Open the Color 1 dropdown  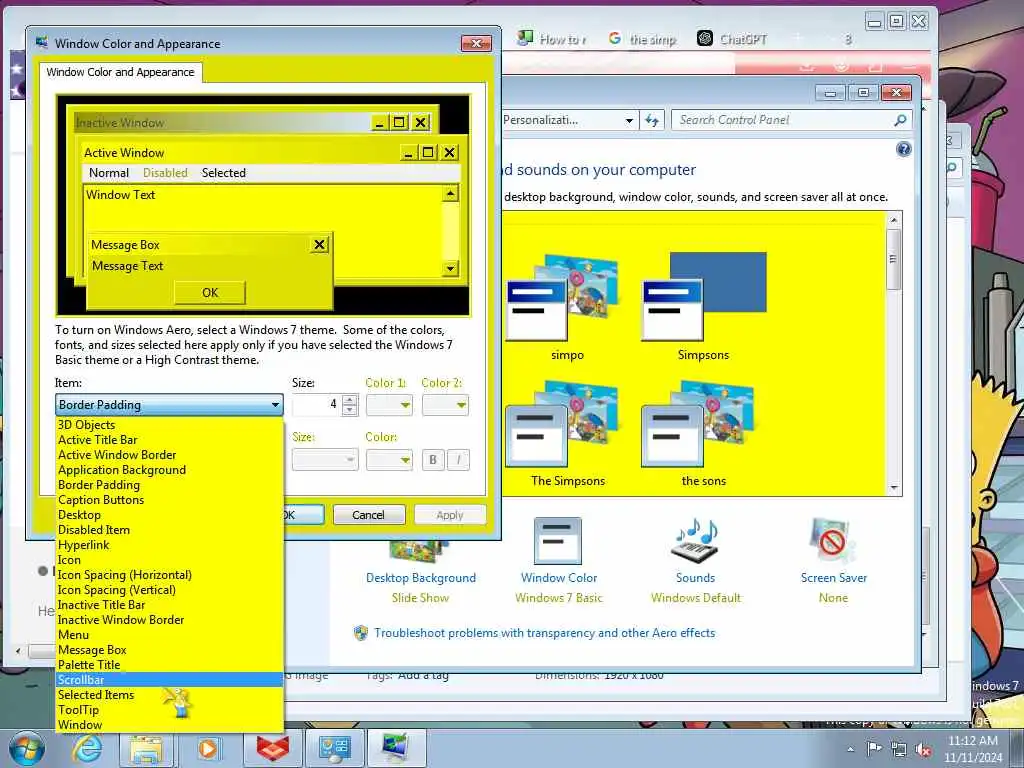point(389,405)
